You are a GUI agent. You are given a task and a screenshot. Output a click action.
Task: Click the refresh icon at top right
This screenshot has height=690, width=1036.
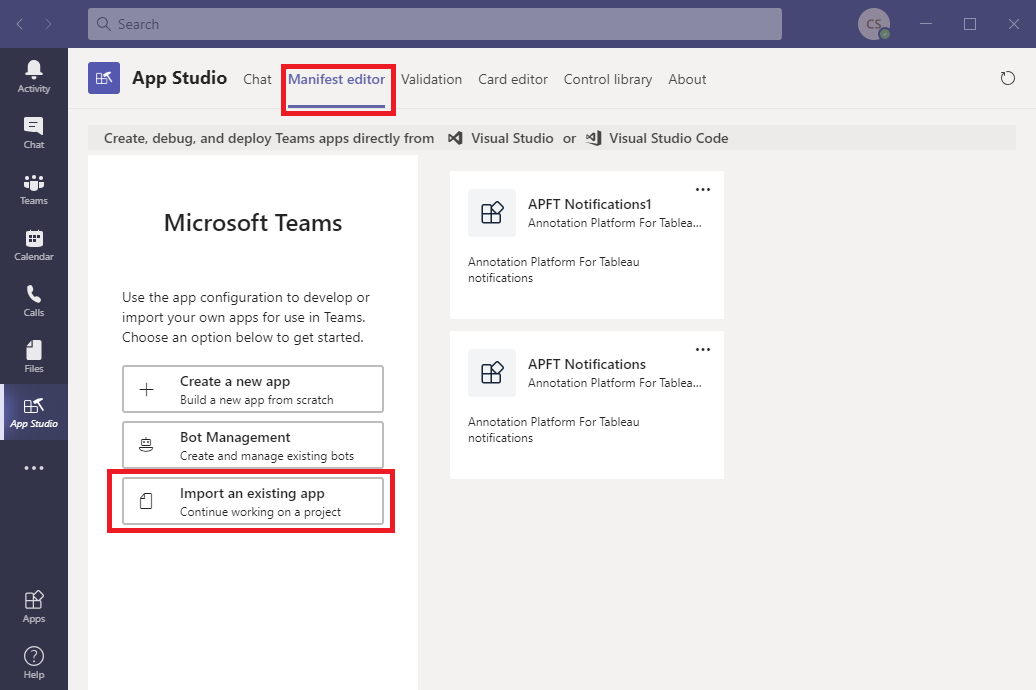[x=1008, y=78]
